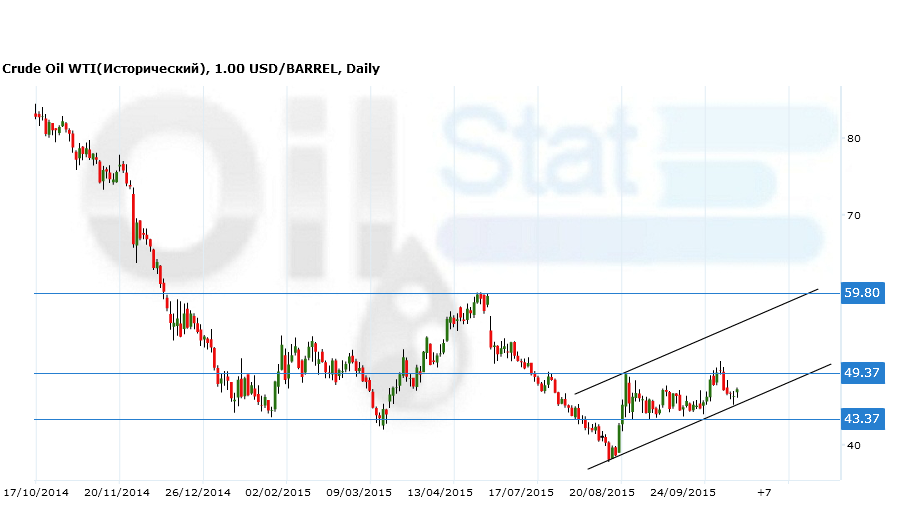Screen dimensions: 909x509
Task: Pick the 26/12/2014 date label
Action: tap(198, 493)
